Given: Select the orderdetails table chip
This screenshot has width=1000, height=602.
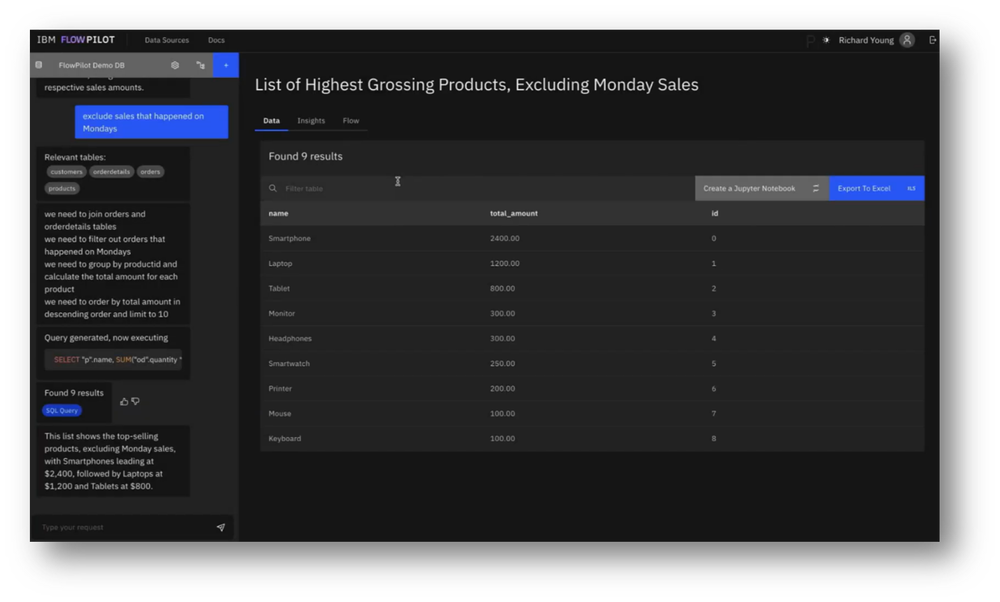Looking at the screenshot, I should pyautogui.click(x=111, y=172).
